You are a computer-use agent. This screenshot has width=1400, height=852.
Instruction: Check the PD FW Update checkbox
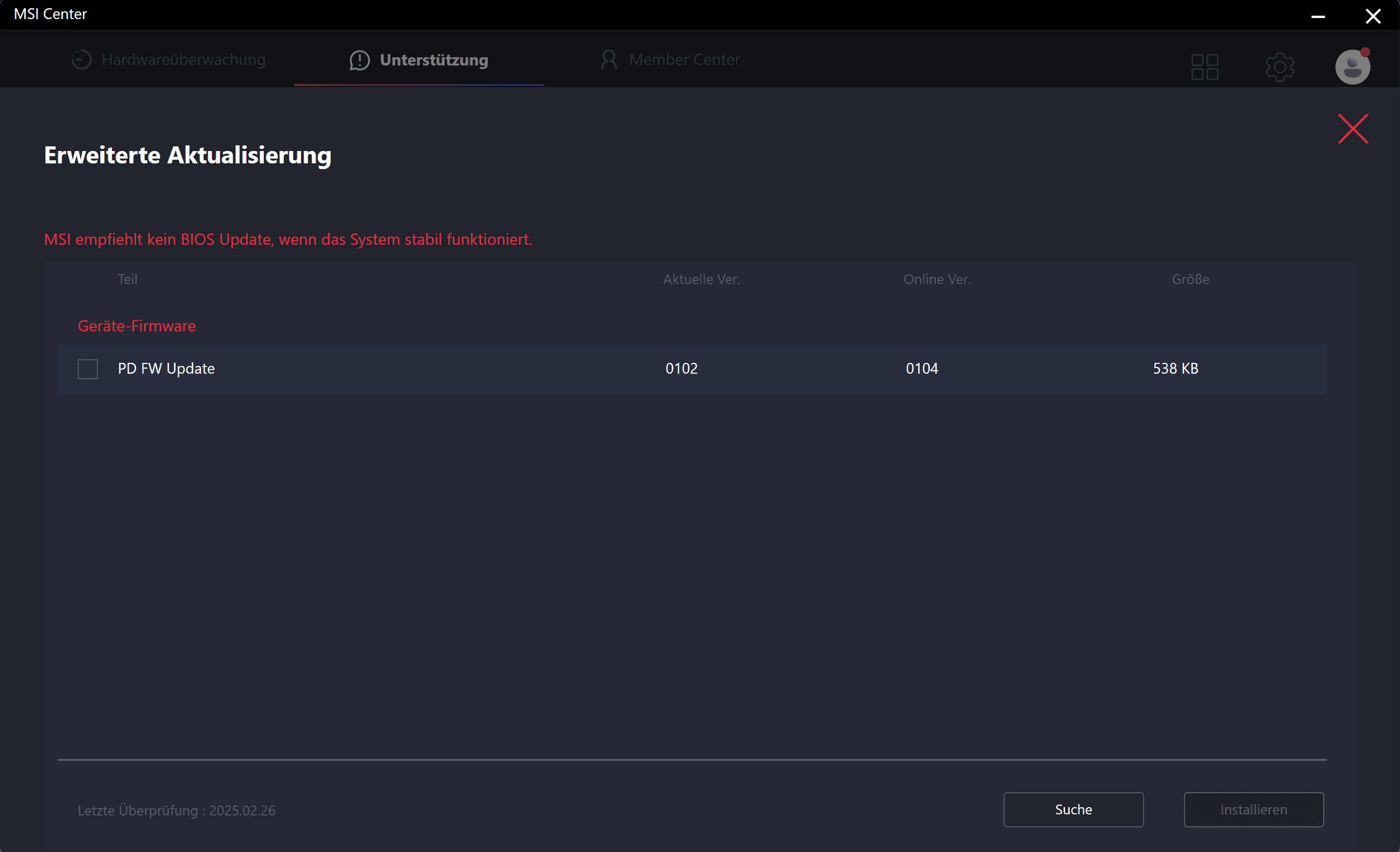pyautogui.click(x=88, y=369)
